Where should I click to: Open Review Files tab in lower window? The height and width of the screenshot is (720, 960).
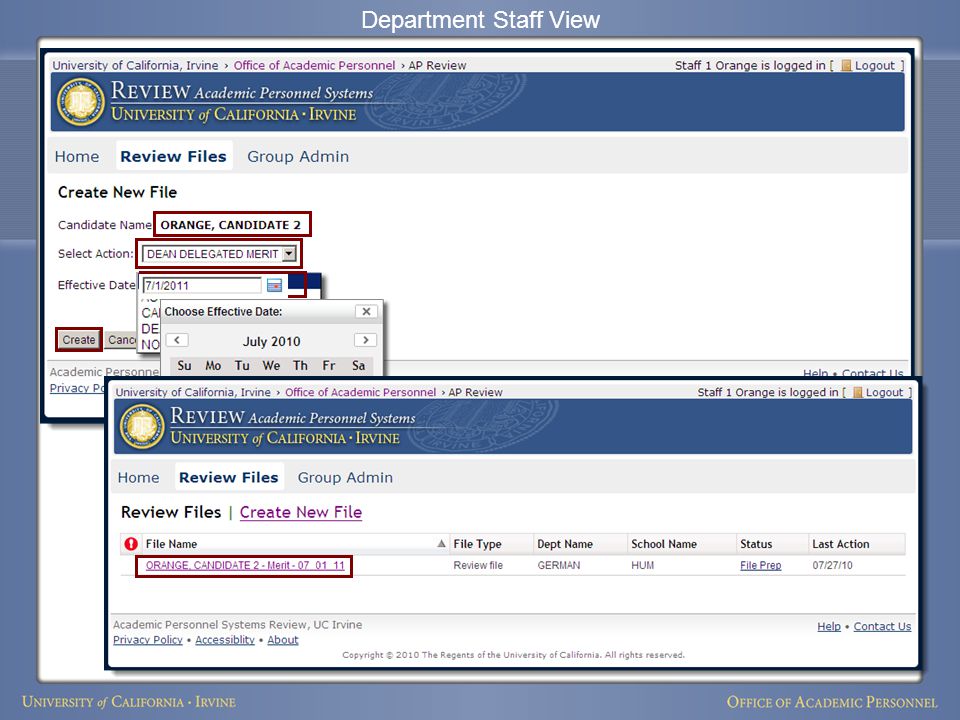click(x=228, y=478)
